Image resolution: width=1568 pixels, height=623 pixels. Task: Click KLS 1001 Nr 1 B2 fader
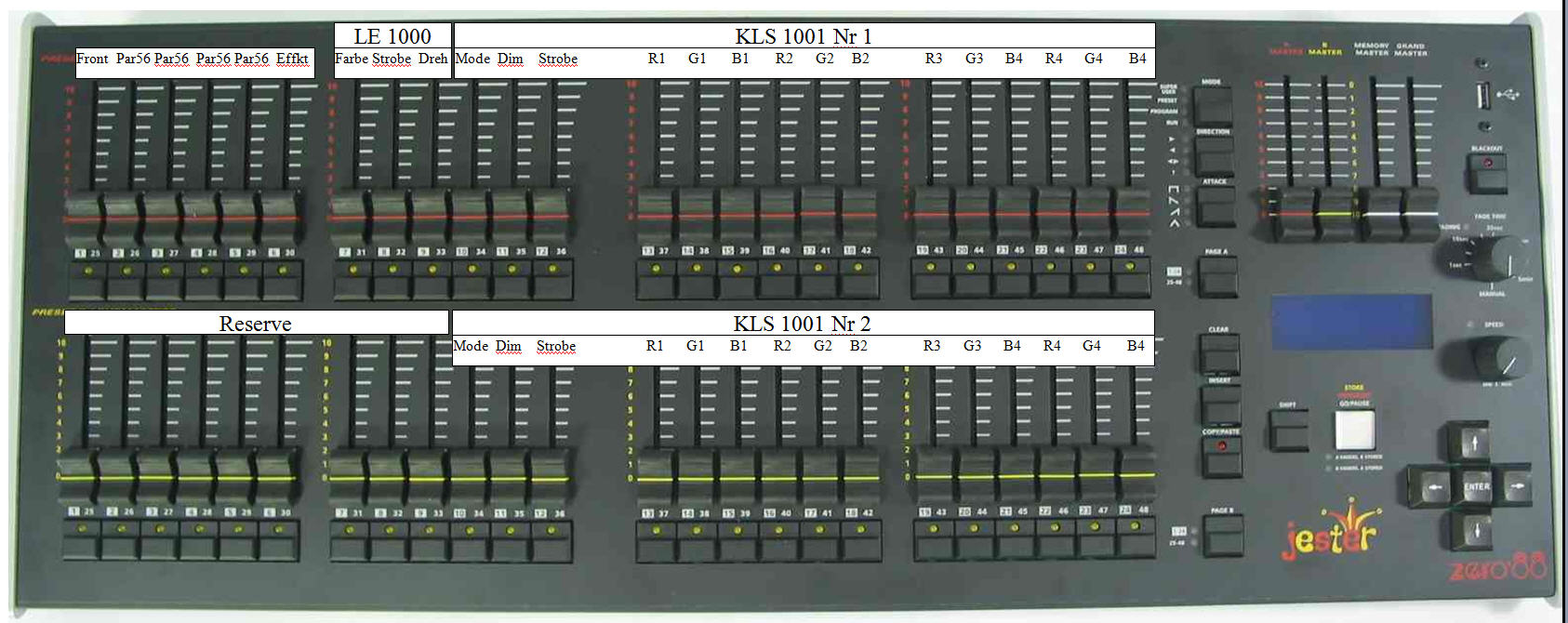(x=859, y=216)
